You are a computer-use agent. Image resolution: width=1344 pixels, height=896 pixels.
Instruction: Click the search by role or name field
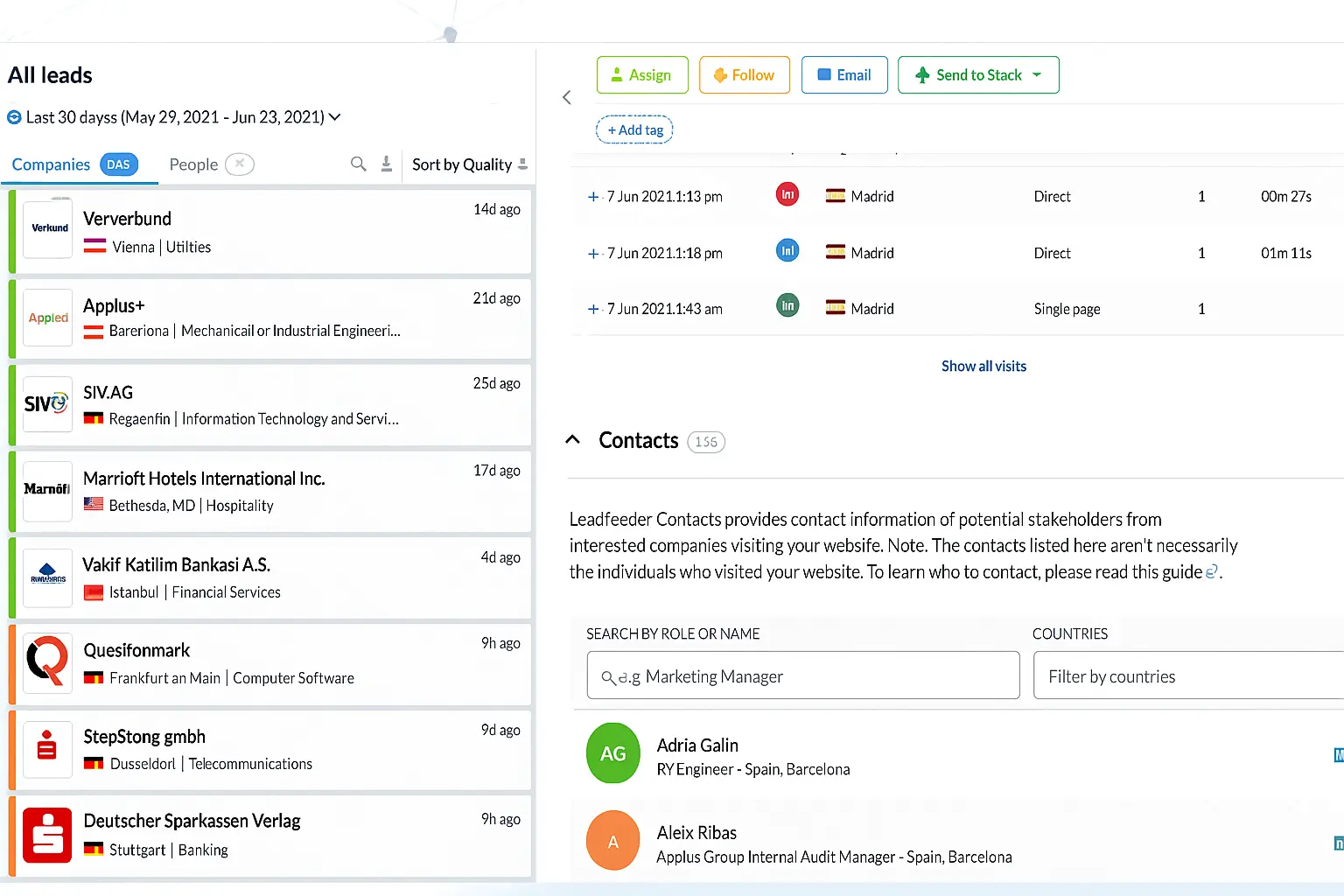point(802,676)
